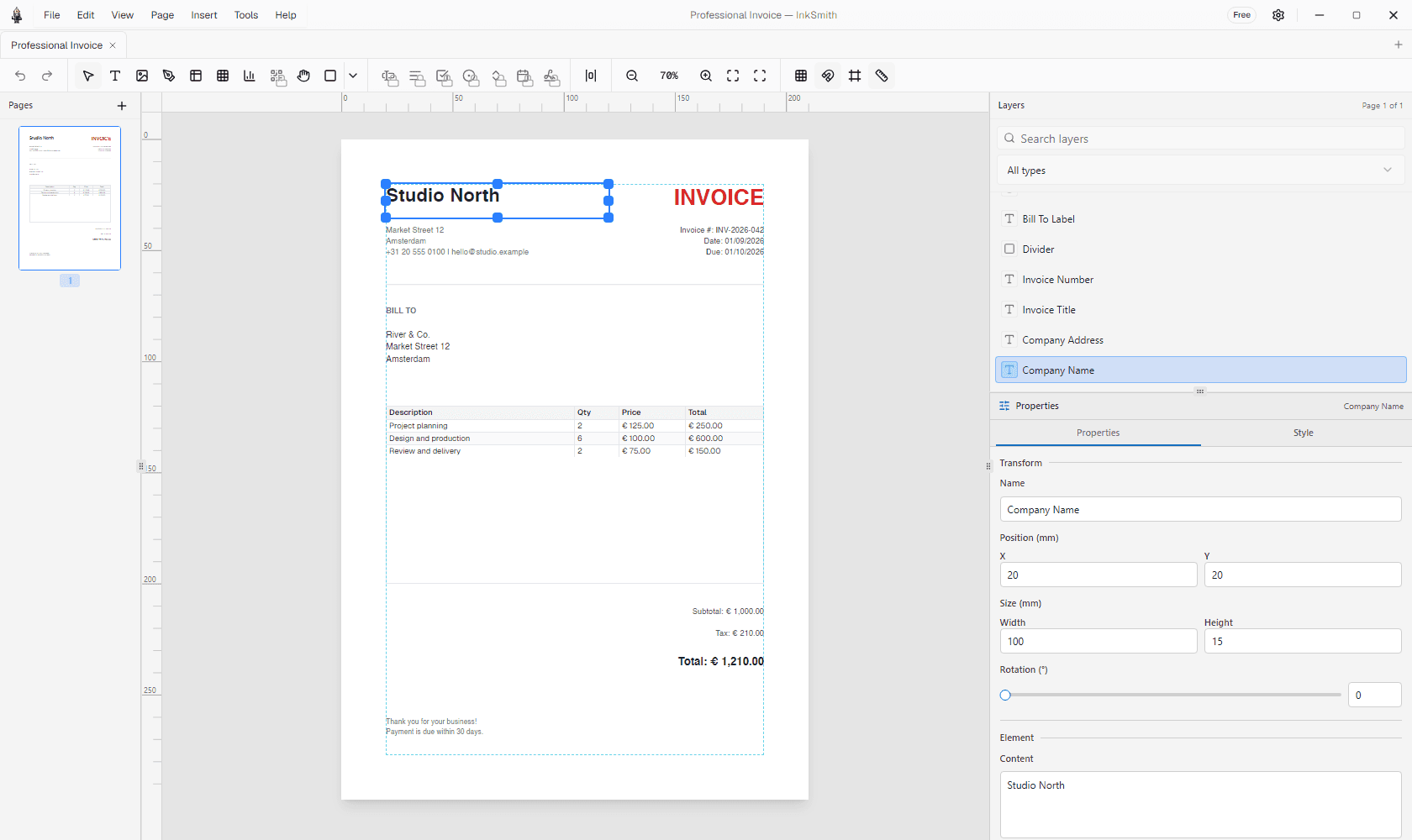Select the Table layout tool
This screenshot has height=840, width=1412.
point(196,76)
